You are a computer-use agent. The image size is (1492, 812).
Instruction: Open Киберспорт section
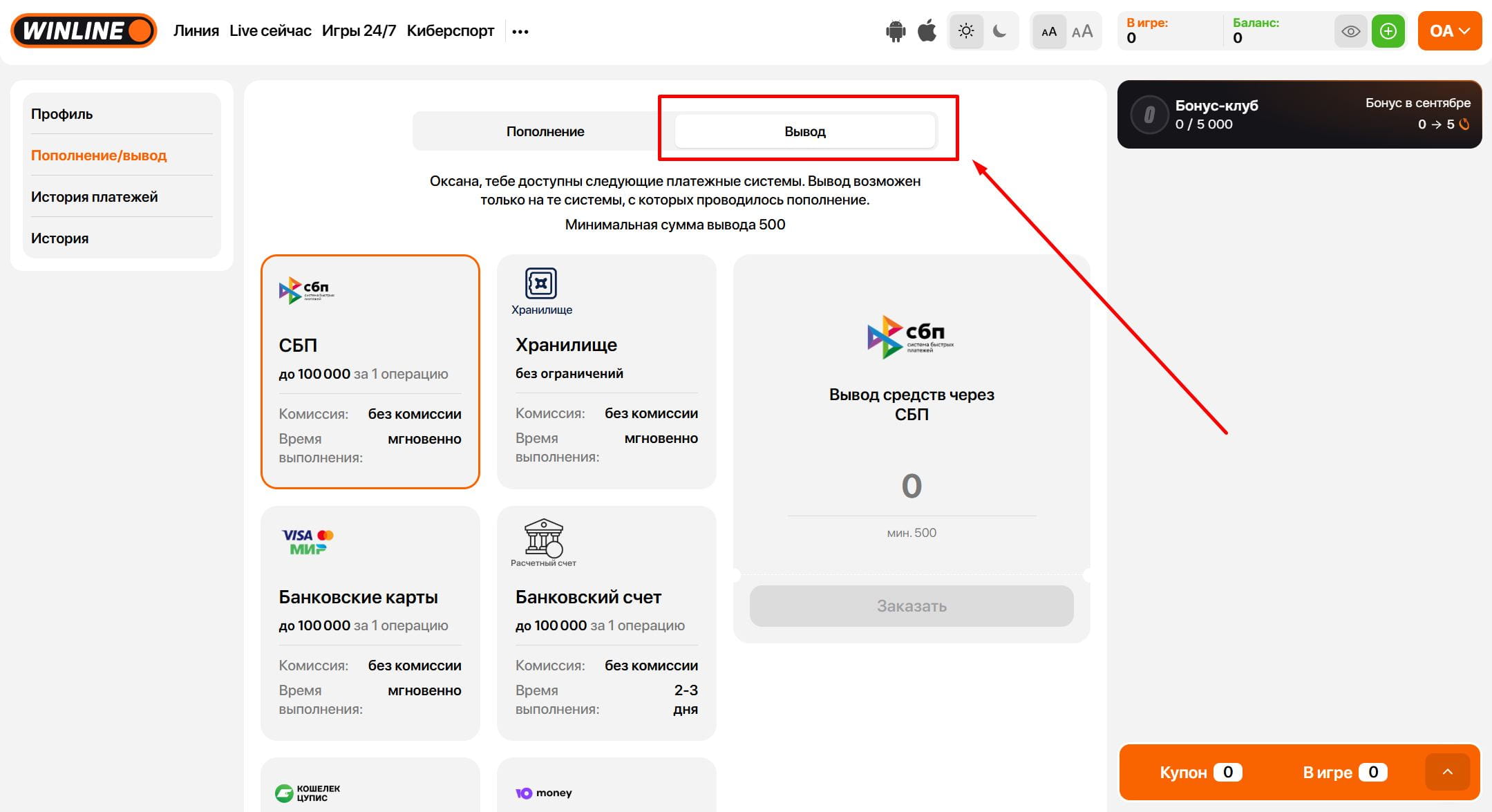click(x=451, y=31)
